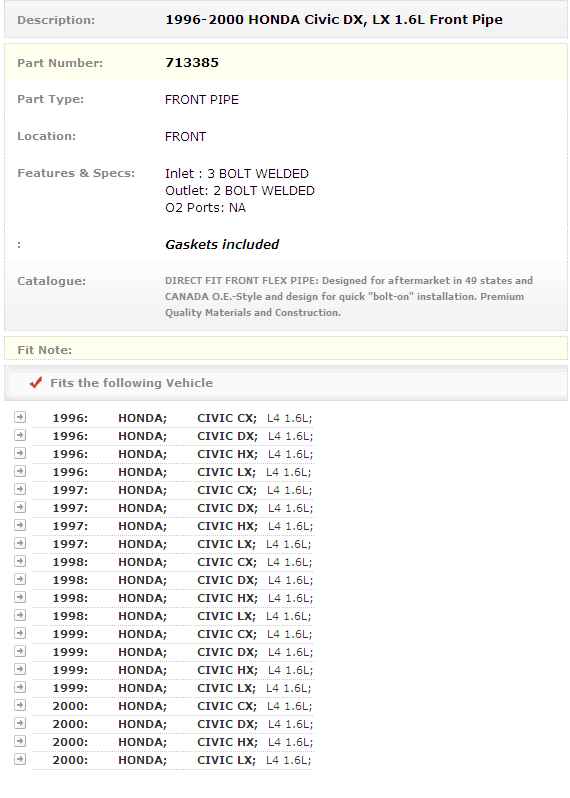The image size is (570, 798).
Task: Click the Gaskets included note
Action: (222, 244)
